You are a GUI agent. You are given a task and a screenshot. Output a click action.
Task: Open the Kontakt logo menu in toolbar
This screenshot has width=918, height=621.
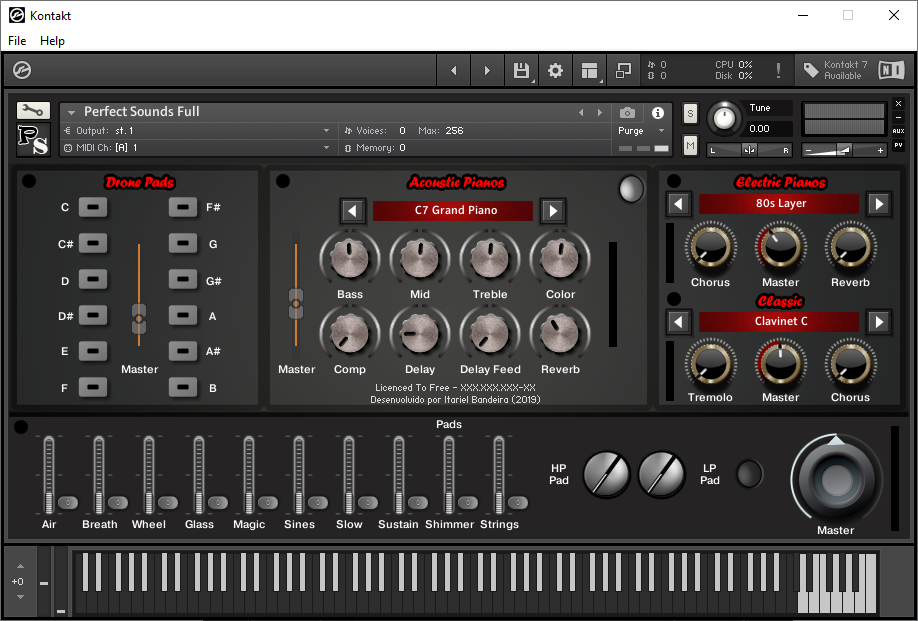[22, 70]
